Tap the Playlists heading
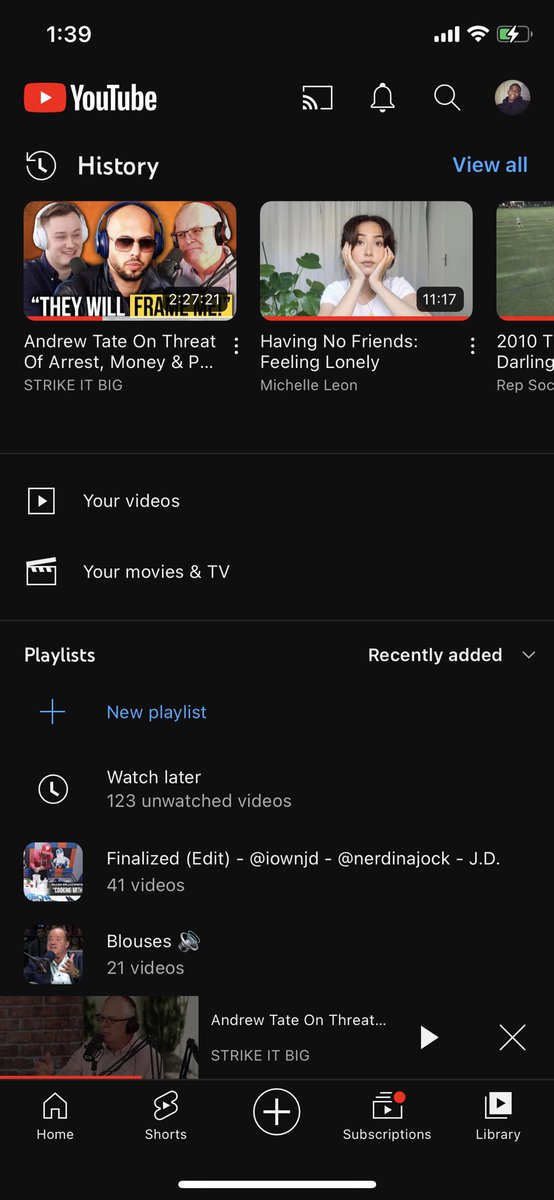Image resolution: width=554 pixels, height=1200 pixels. point(60,655)
